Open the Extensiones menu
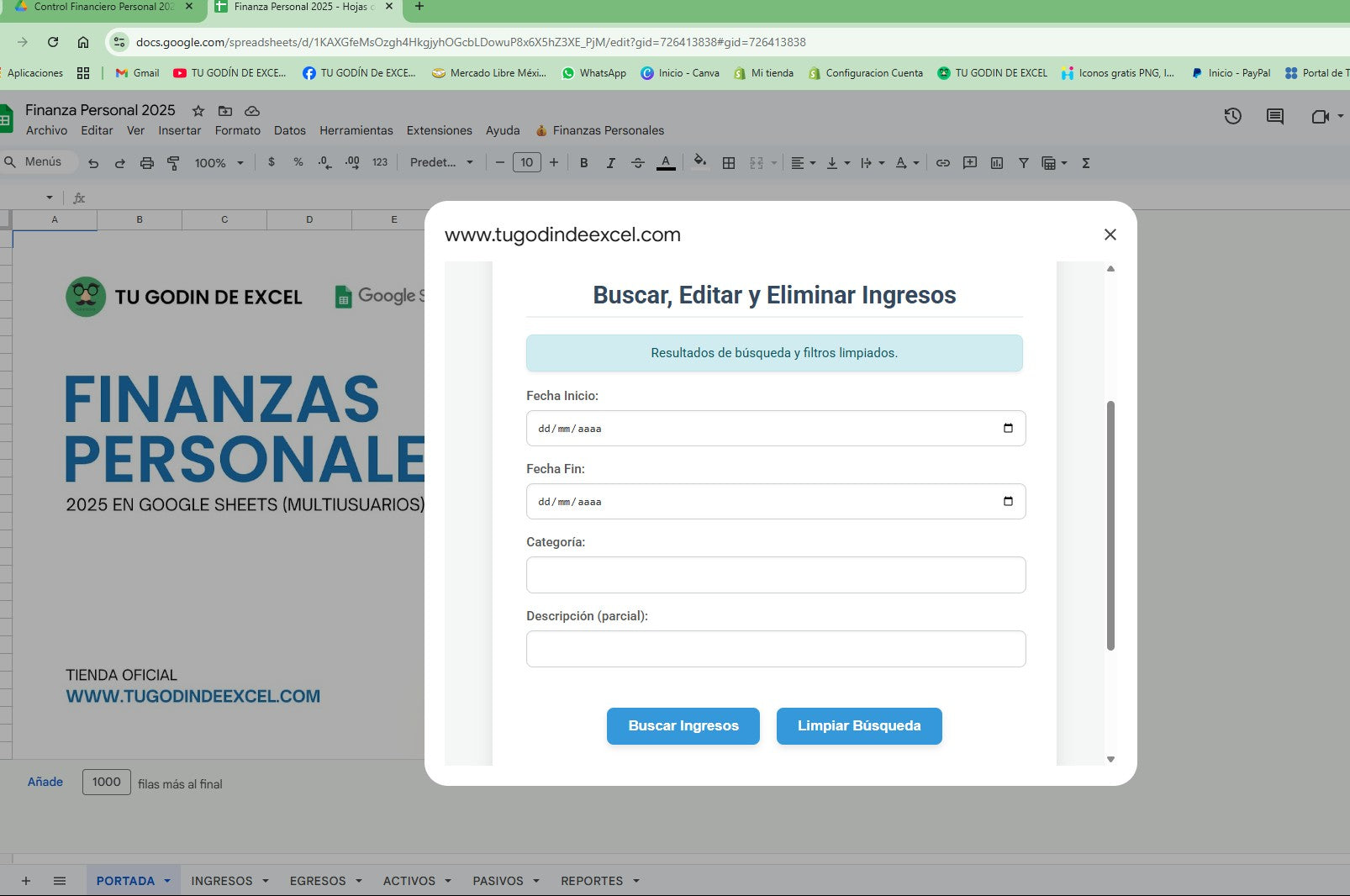The width and height of the screenshot is (1350, 896). [440, 130]
